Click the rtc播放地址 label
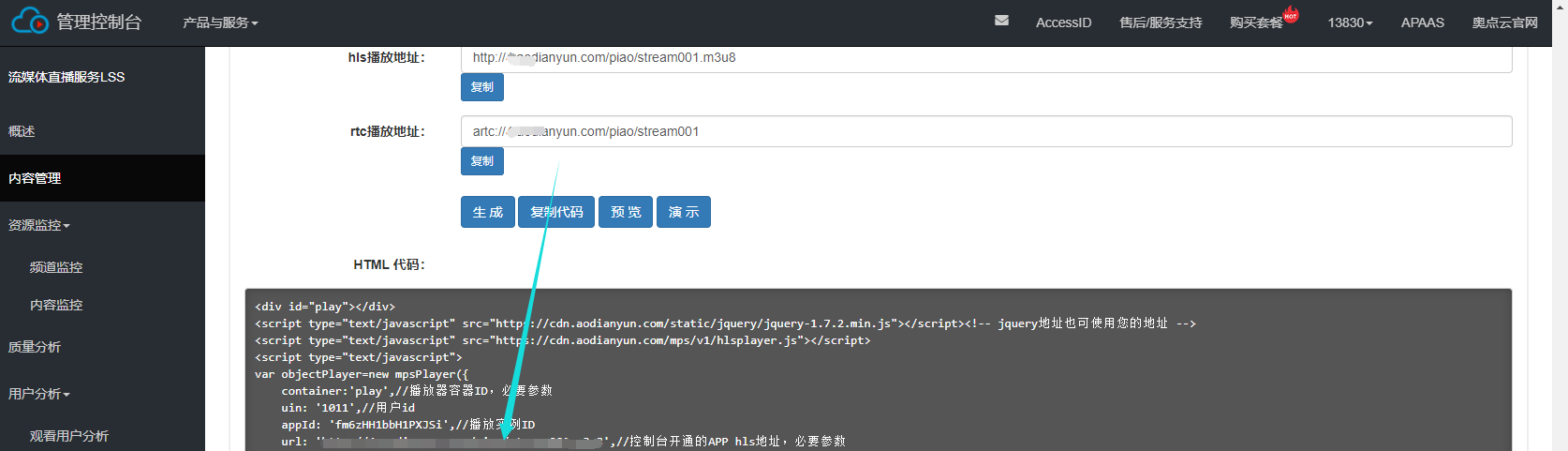1568x451 pixels. pos(388,132)
